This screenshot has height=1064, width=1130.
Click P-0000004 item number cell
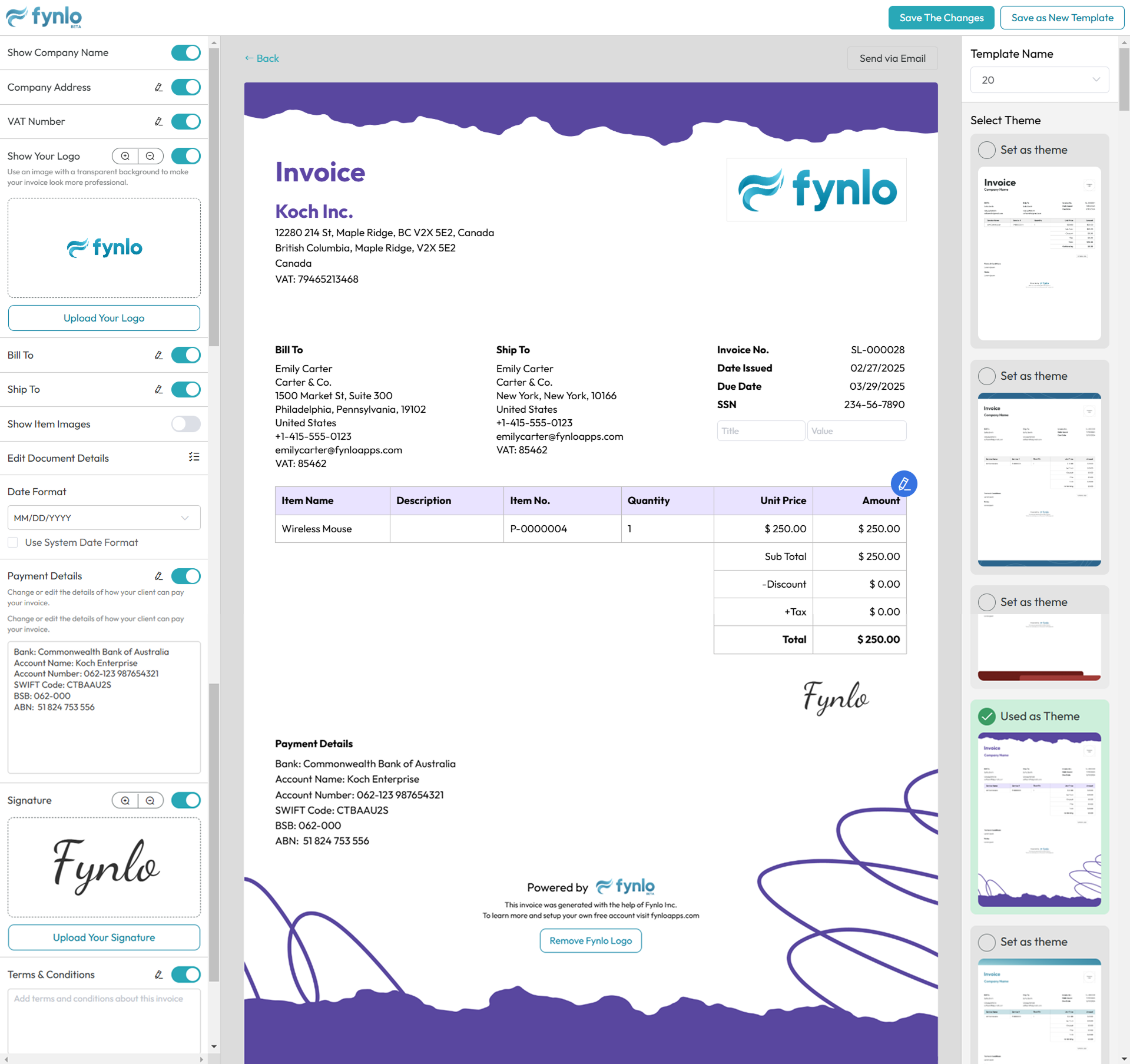coord(562,529)
